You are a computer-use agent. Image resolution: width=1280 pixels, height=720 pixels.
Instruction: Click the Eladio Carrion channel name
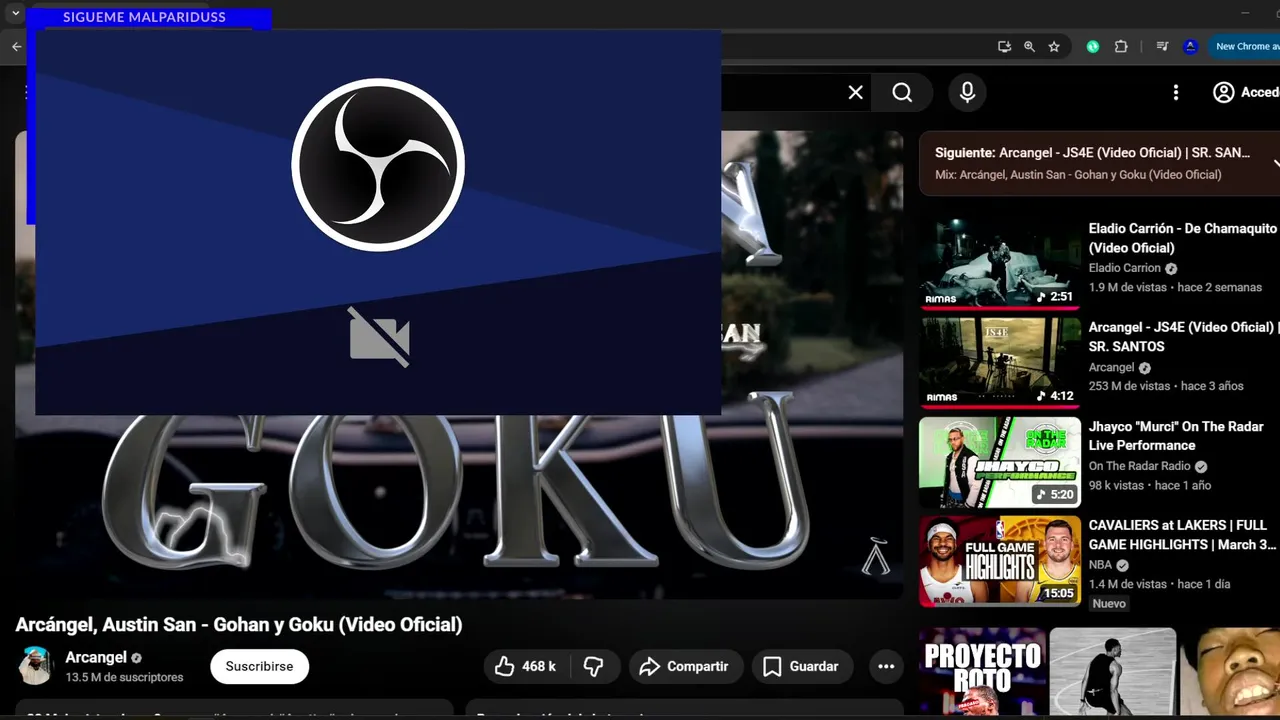click(x=1124, y=268)
